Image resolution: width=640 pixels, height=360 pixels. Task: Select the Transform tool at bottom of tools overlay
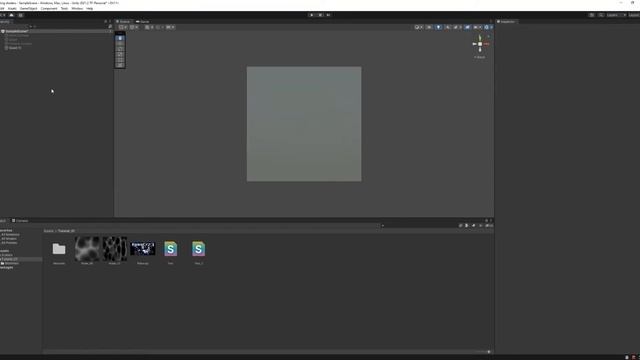120,64
